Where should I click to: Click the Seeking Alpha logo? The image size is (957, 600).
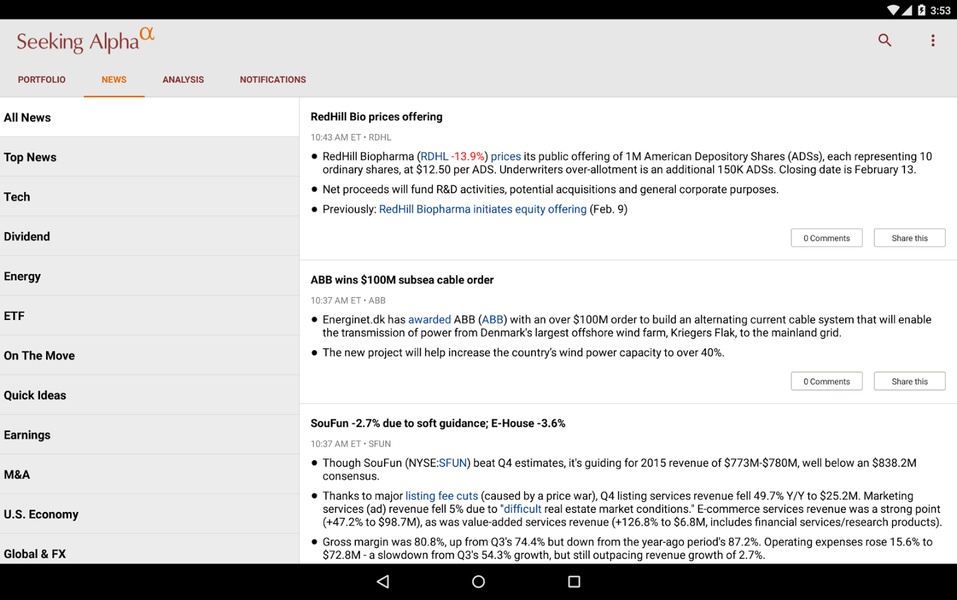(85, 40)
